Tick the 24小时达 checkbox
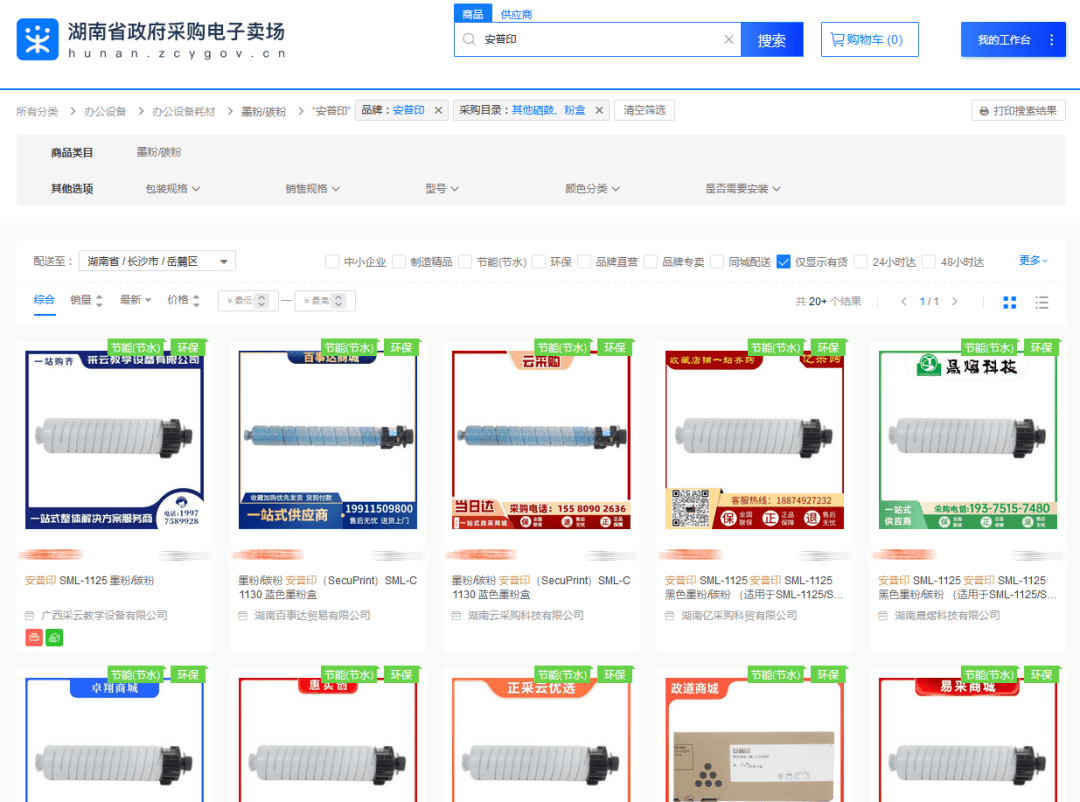This screenshot has width=1080, height=802. click(860, 262)
